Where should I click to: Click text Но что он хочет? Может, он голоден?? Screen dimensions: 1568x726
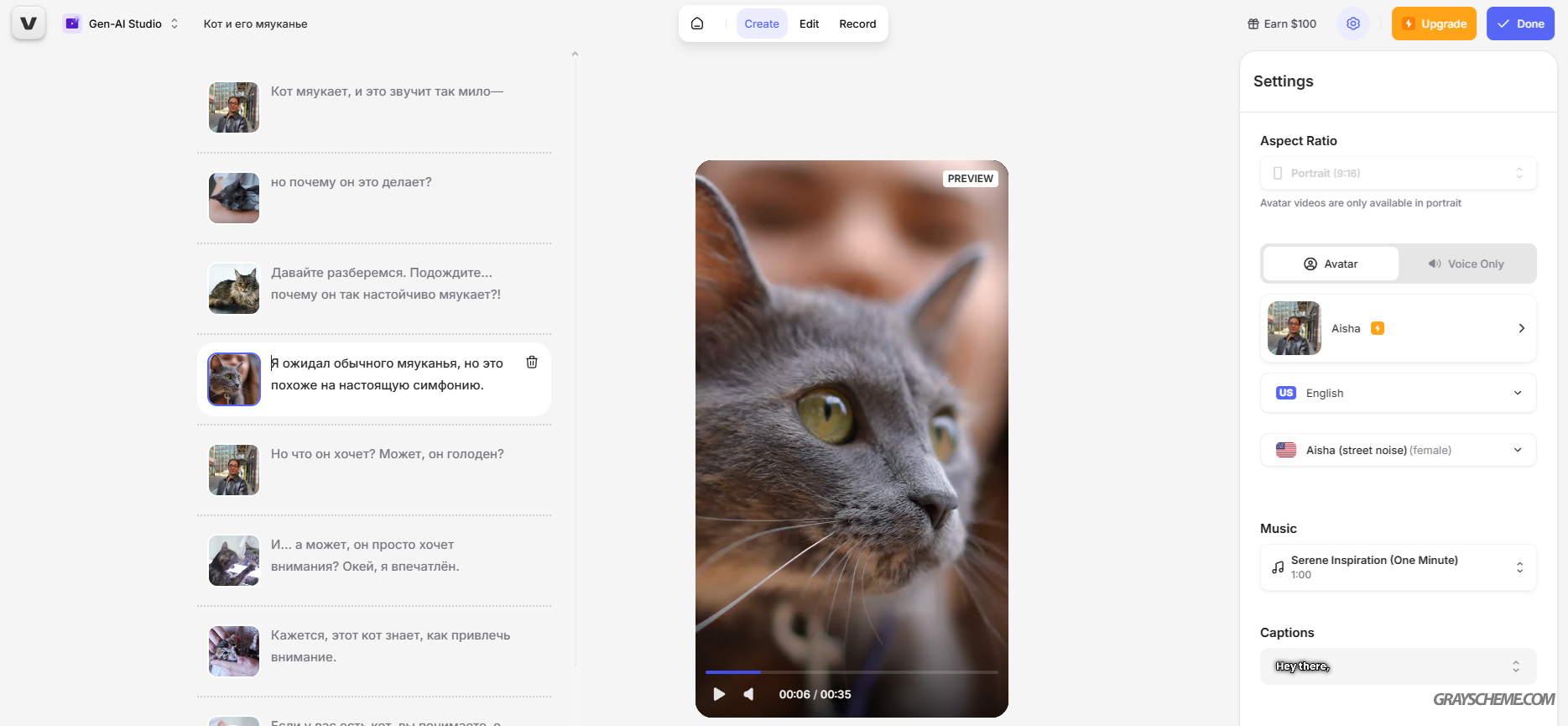click(387, 454)
